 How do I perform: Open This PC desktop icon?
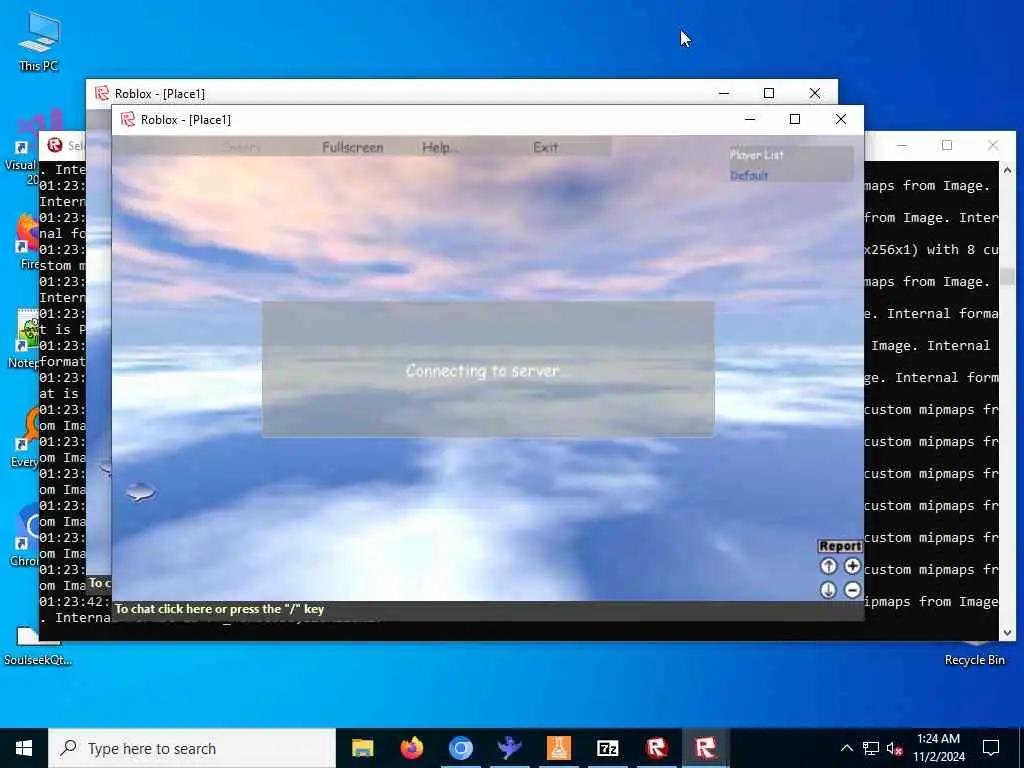(39, 41)
